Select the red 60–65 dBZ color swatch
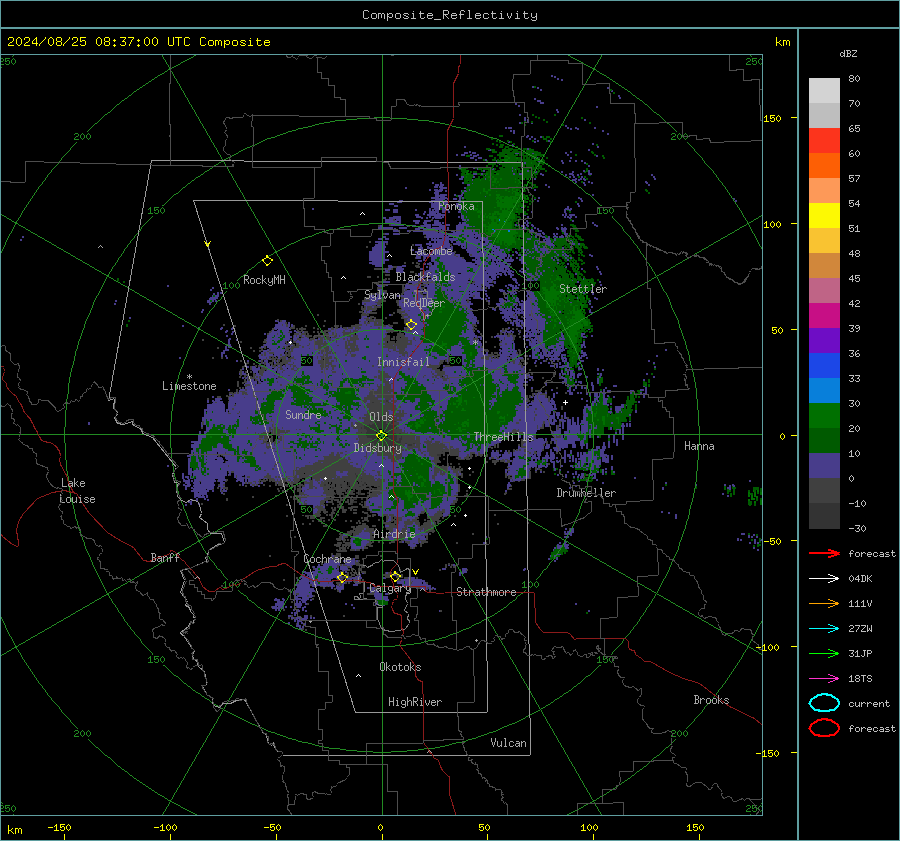Viewport: 900px width, 841px height. click(824, 141)
